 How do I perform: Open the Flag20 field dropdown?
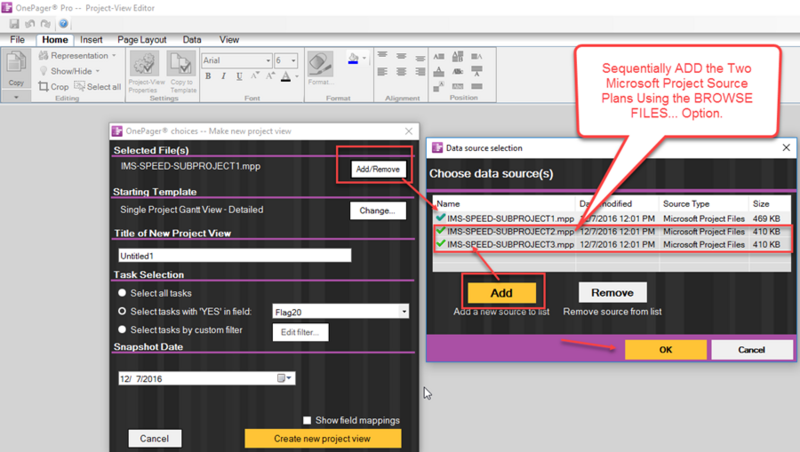tap(404, 311)
